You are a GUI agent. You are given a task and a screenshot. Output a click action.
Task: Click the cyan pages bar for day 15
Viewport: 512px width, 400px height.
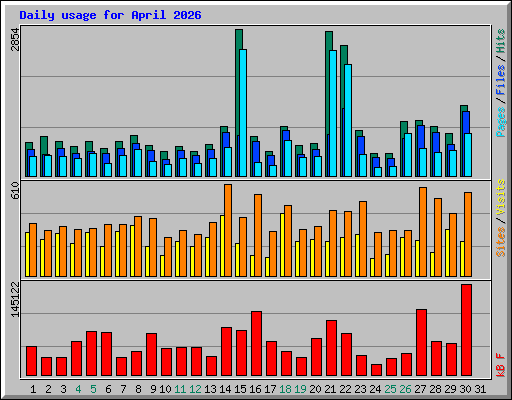tap(243, 113)
